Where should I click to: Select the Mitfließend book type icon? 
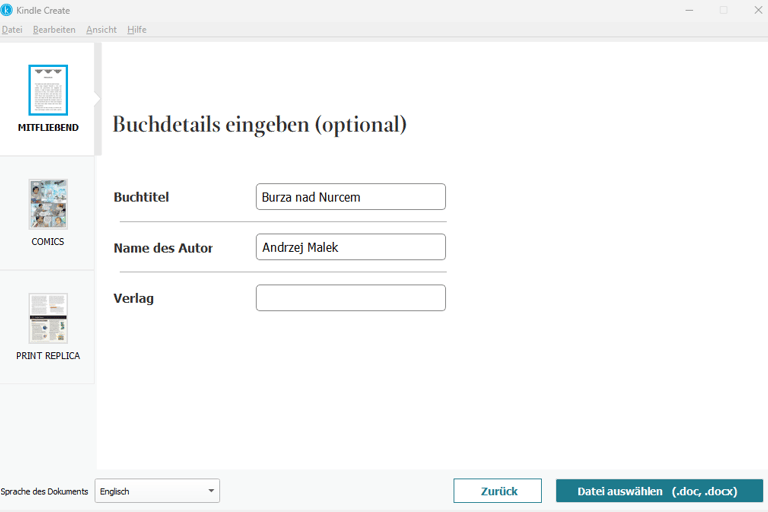48,90
